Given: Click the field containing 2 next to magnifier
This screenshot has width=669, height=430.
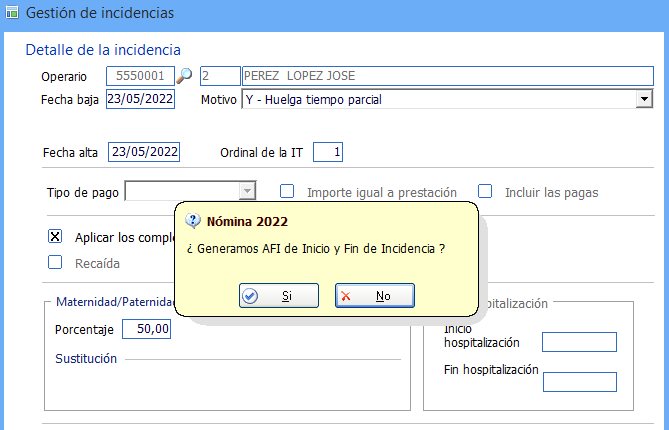Looking at the screenshot, I should (x=219, y=76).
